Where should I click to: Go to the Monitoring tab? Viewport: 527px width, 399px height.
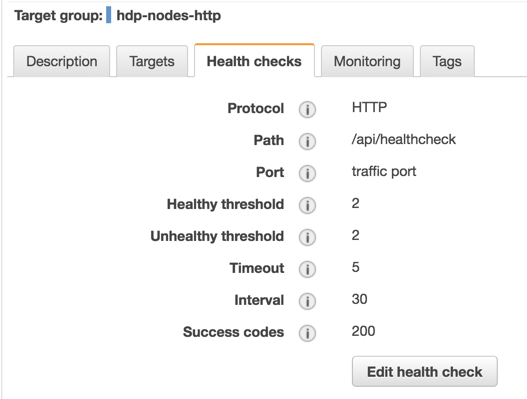point(367,62)
